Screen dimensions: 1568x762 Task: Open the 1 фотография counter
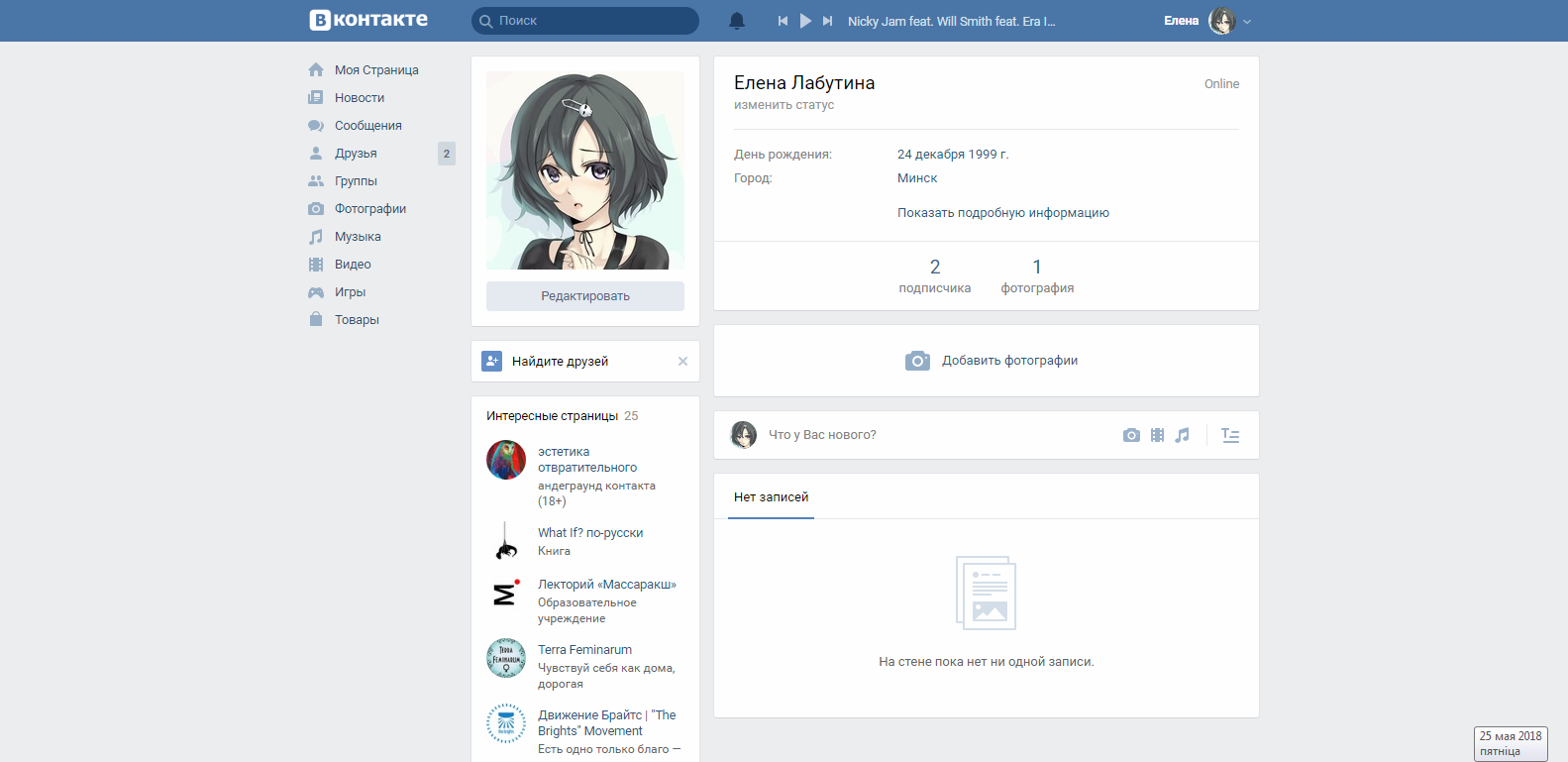(1037, 275)
